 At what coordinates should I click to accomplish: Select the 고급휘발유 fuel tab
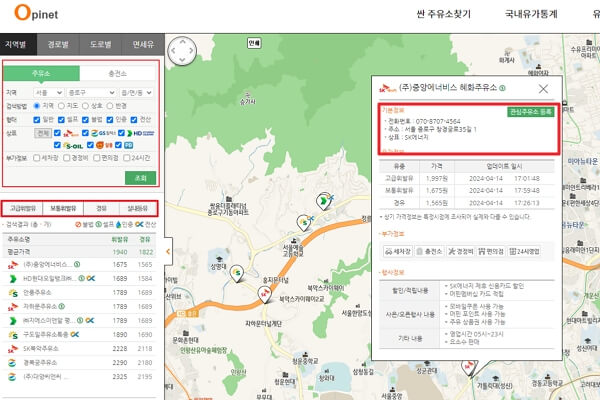(23, 208)
